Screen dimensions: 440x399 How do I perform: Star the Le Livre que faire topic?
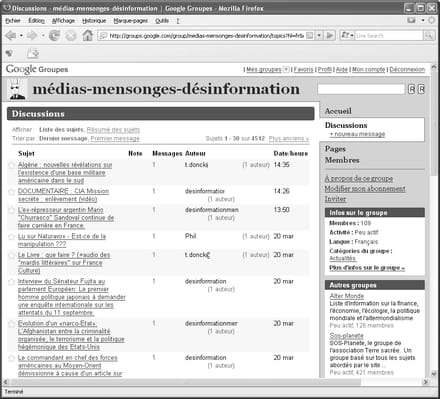click(12, 255)
